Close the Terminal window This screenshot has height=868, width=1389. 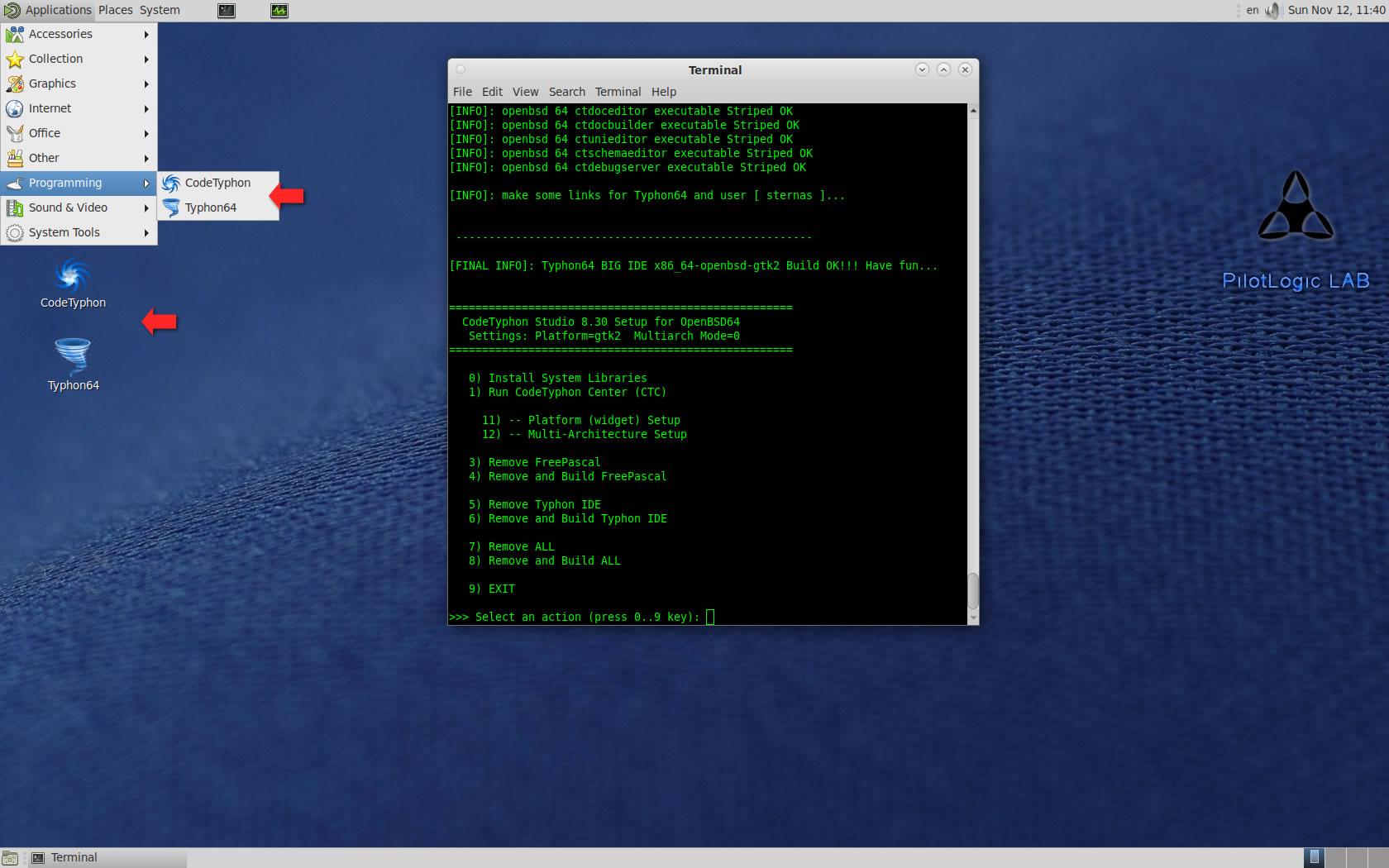(965, 69)
